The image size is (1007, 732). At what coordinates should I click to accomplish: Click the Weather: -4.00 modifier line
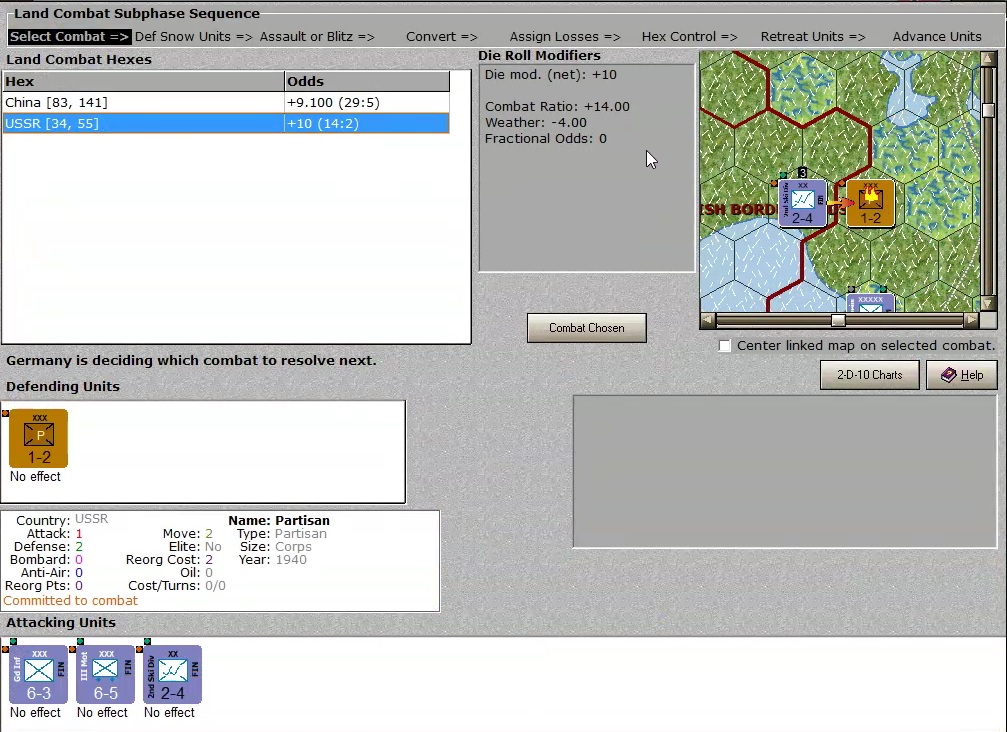pyautogui.click(x=536, y=123)
